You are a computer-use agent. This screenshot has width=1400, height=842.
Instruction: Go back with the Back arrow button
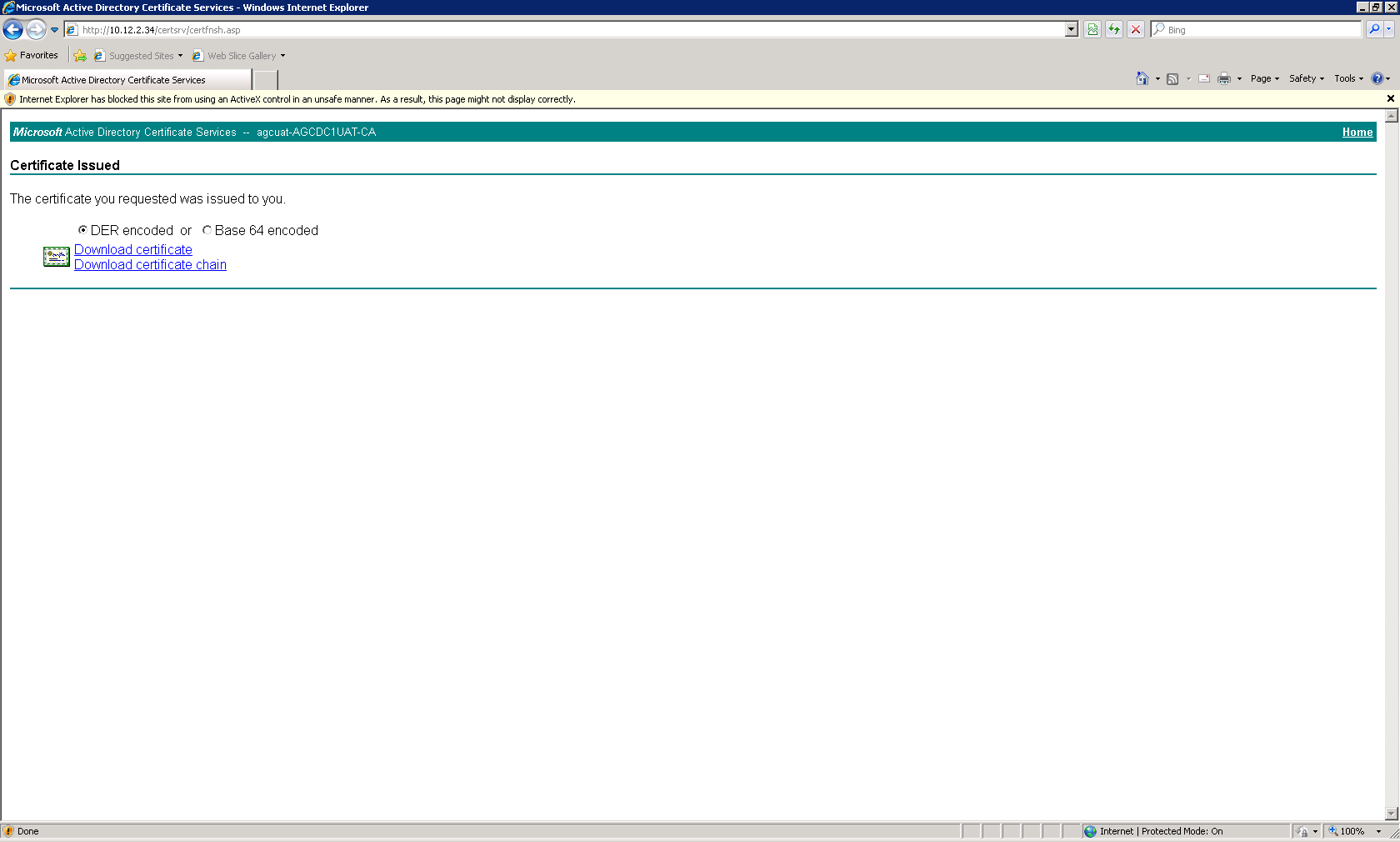coord(12,29)
